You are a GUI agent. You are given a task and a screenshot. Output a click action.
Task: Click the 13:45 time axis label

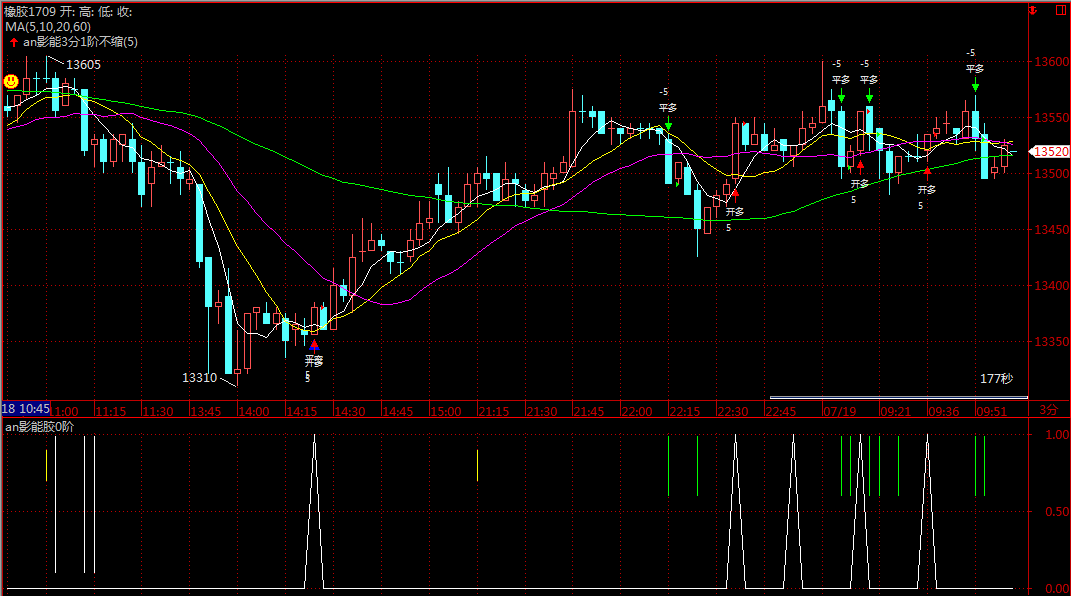click(x=206, y=412)
